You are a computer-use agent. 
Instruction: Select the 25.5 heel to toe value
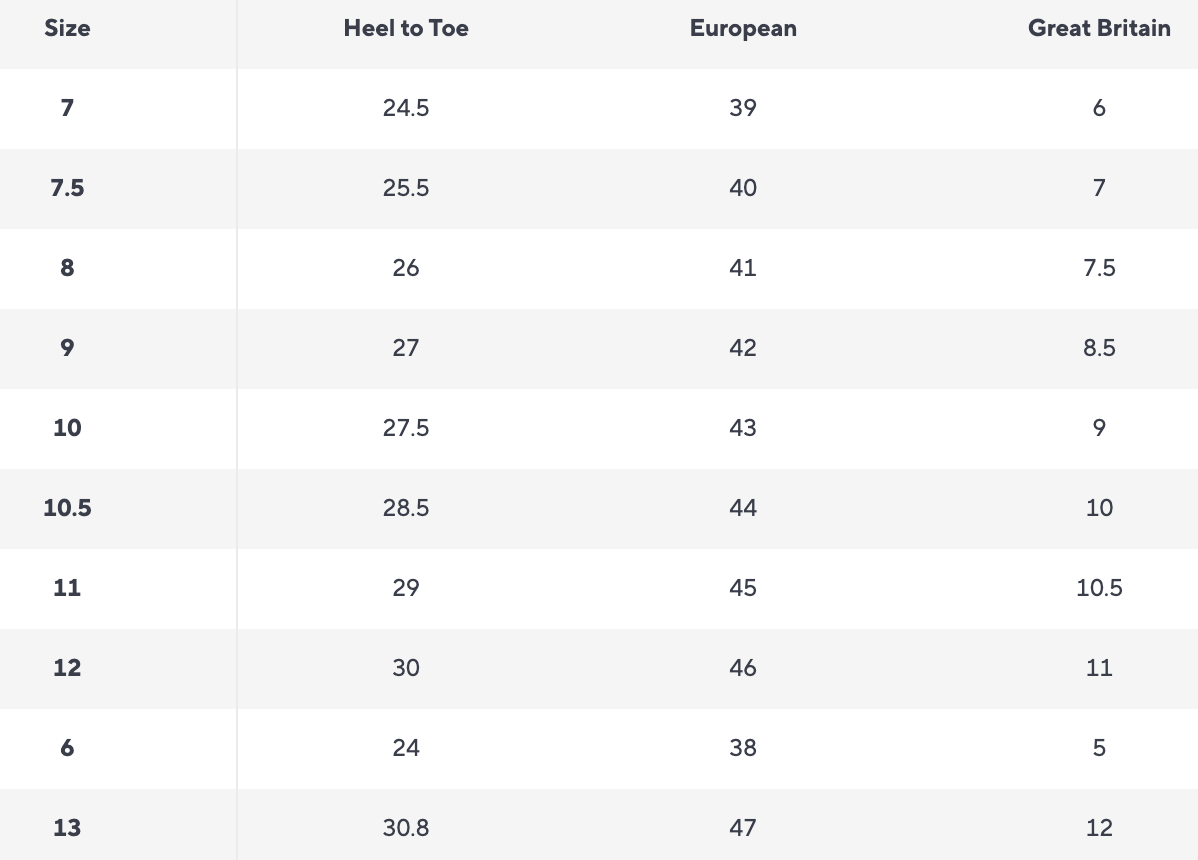(x=406, y=188)
